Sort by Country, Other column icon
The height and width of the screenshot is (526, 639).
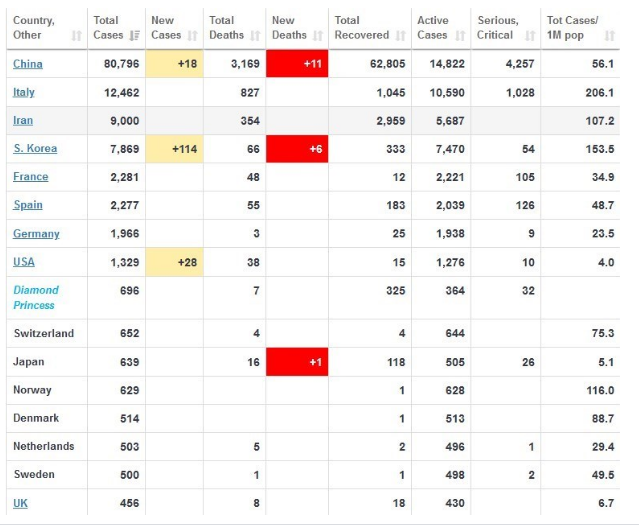tap(77, 36)
